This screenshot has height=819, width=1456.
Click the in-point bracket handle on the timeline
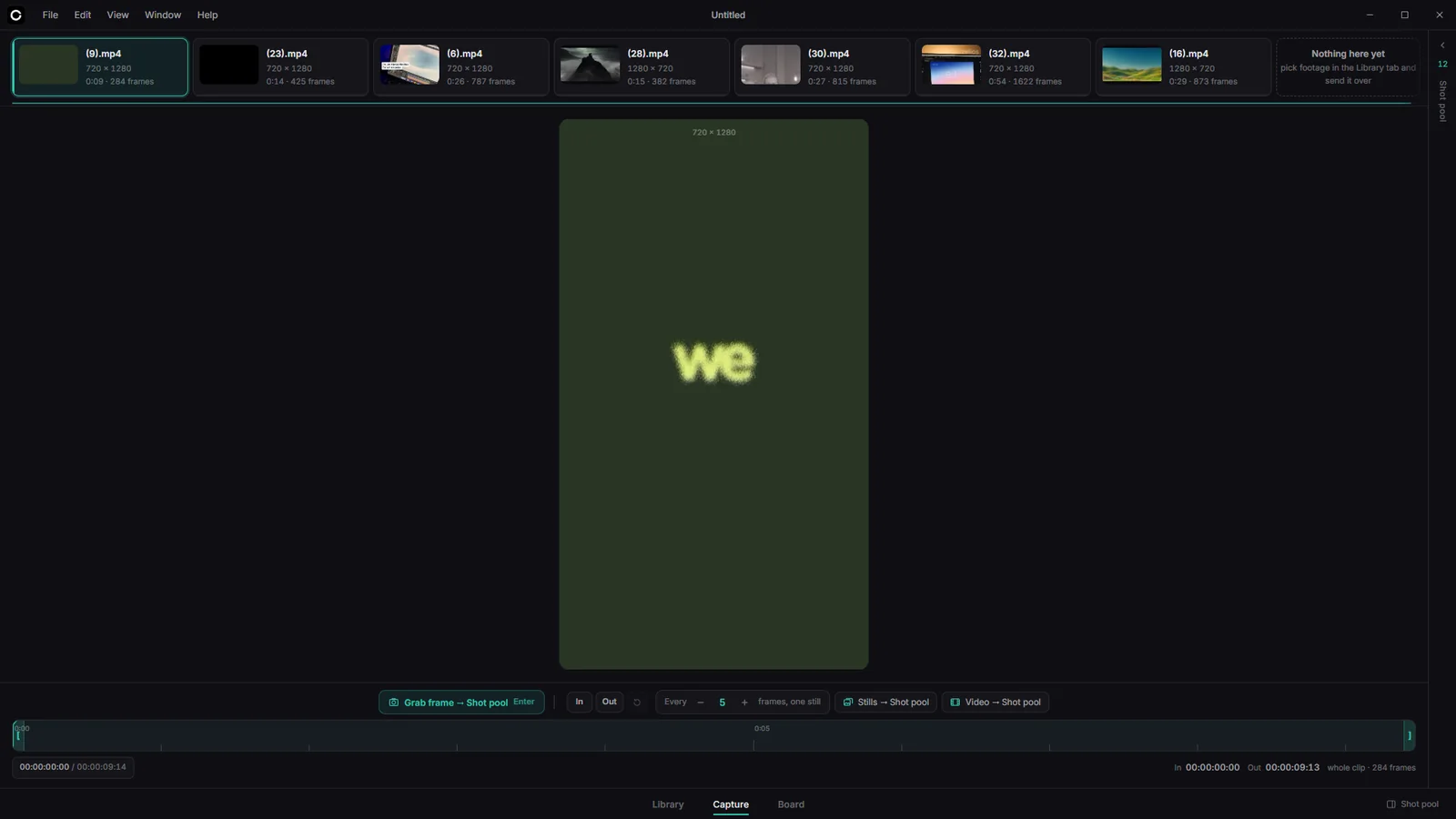click(x=17, y=735)
